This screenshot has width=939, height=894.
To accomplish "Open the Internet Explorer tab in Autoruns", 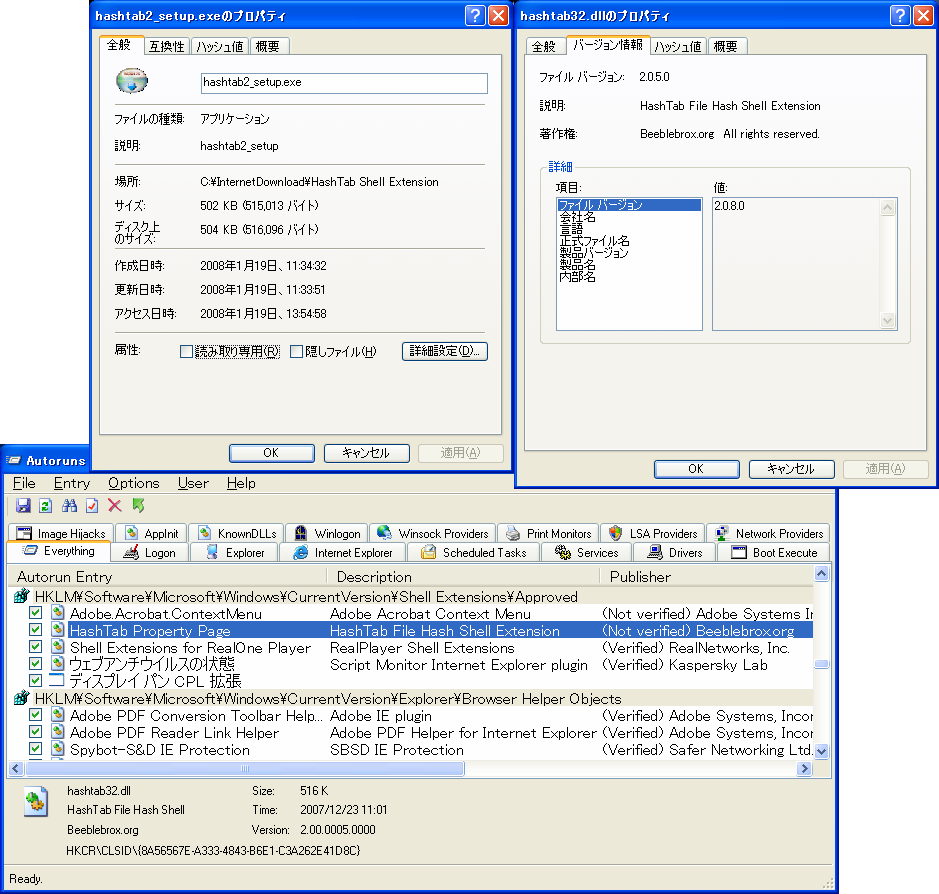I will (343, 553).
